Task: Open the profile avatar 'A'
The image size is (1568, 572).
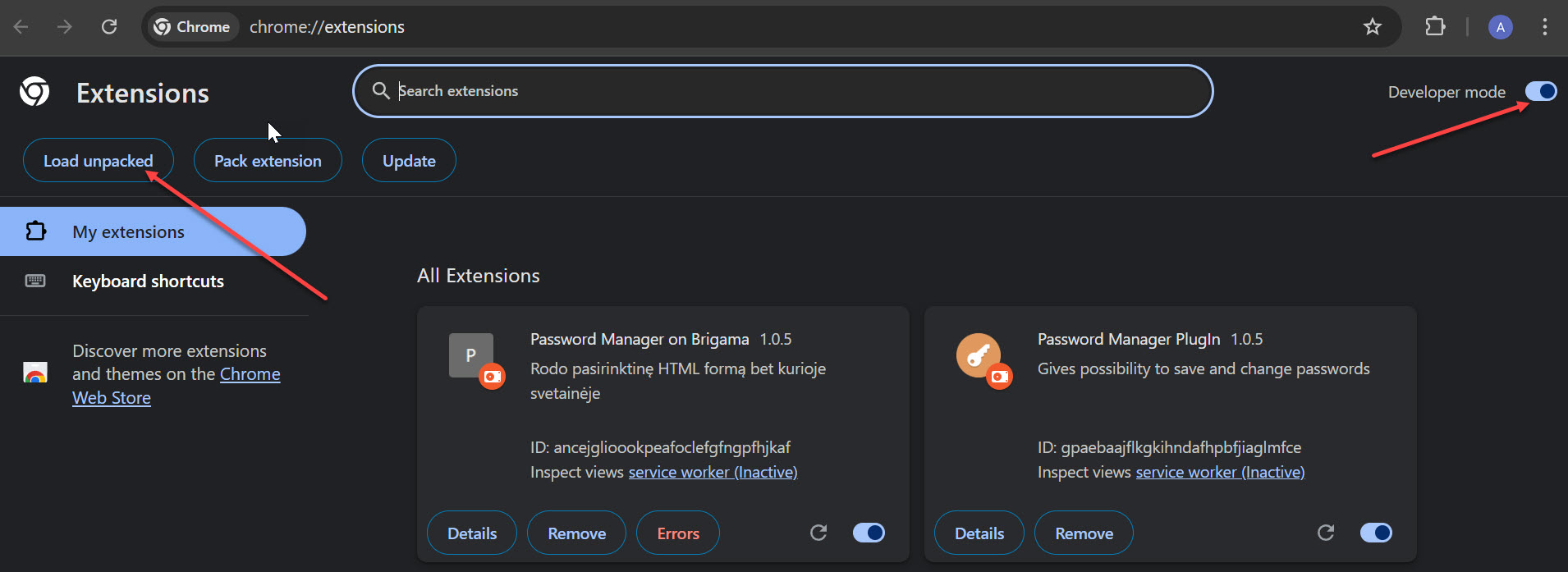Action: tap(1501, 27)
